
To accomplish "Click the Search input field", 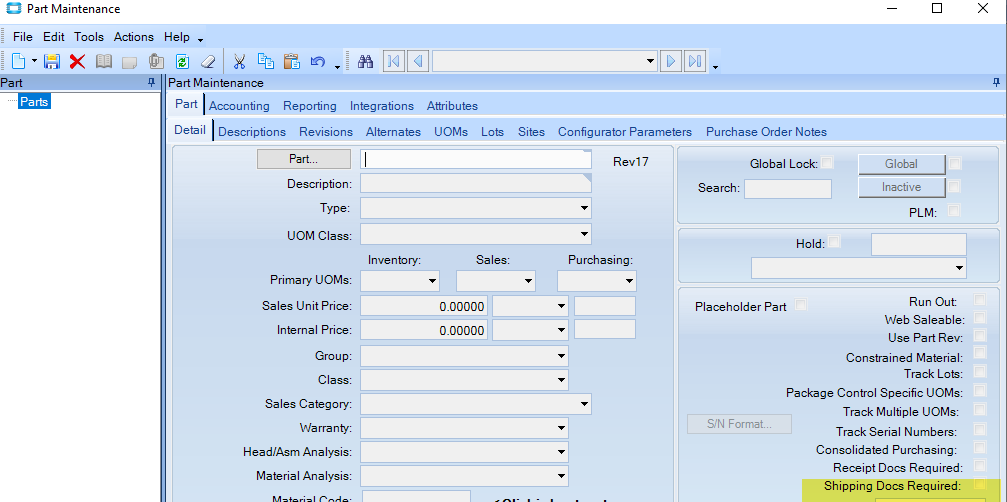I will click(x=787, y=188).
